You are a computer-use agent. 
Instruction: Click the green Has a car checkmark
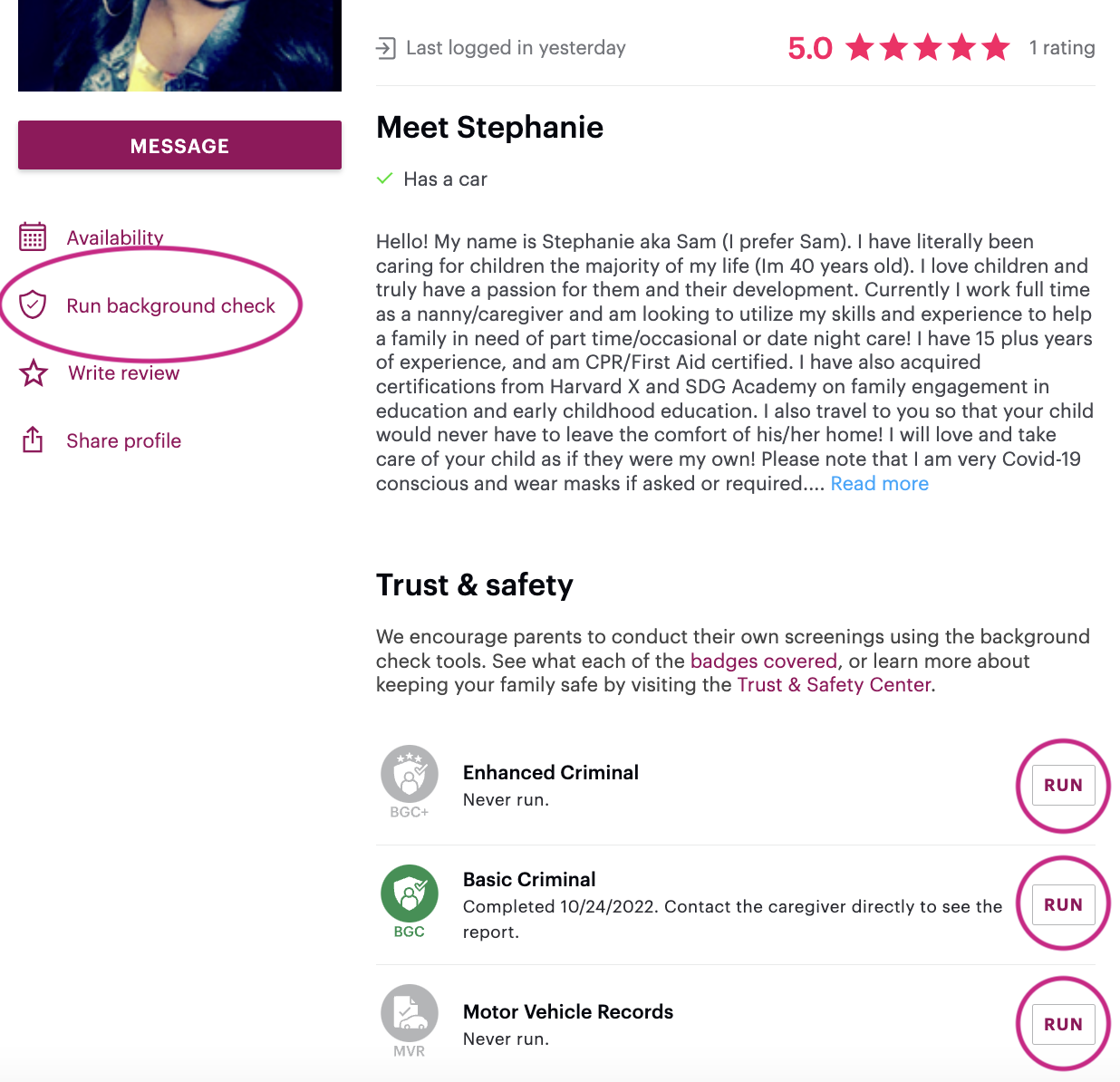384,179
